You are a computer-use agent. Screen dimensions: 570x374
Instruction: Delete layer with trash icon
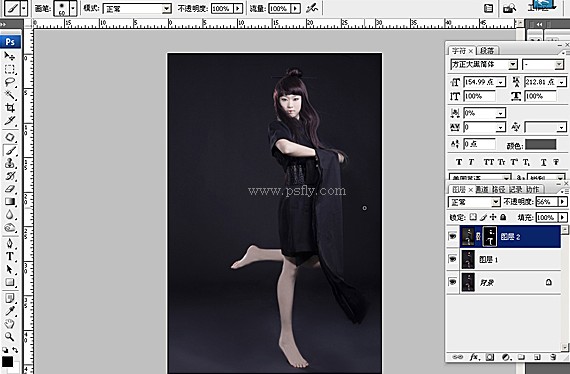pyautogui.click(x=553, y=357)
